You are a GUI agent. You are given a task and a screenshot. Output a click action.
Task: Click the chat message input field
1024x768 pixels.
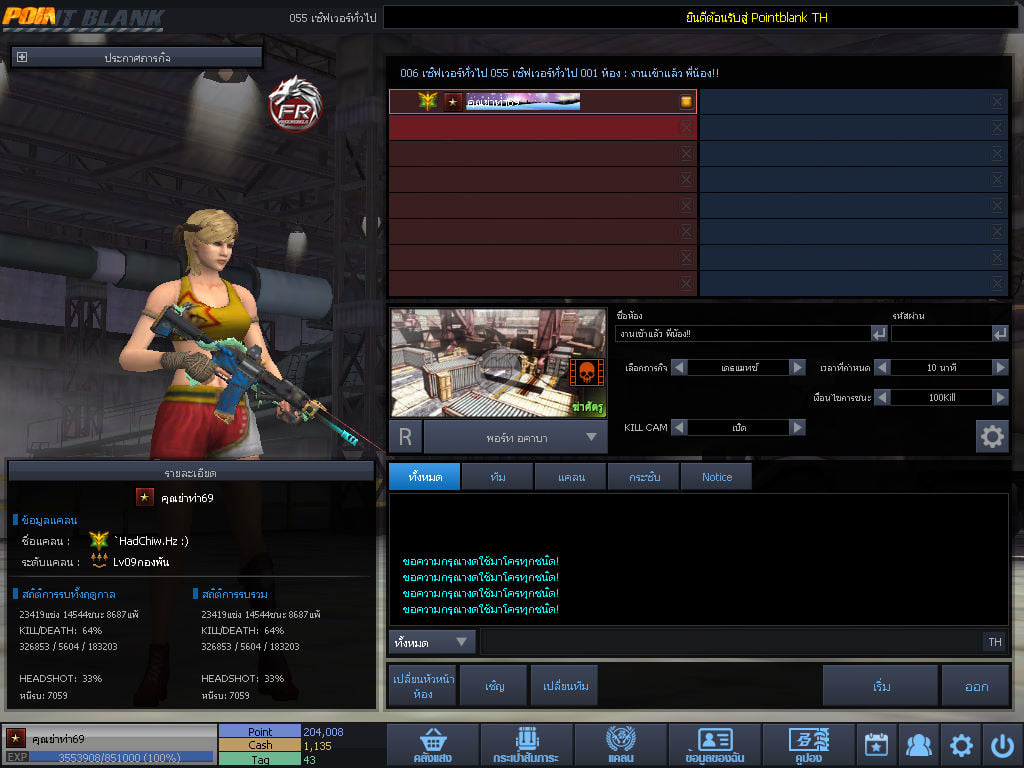[730, 642]
